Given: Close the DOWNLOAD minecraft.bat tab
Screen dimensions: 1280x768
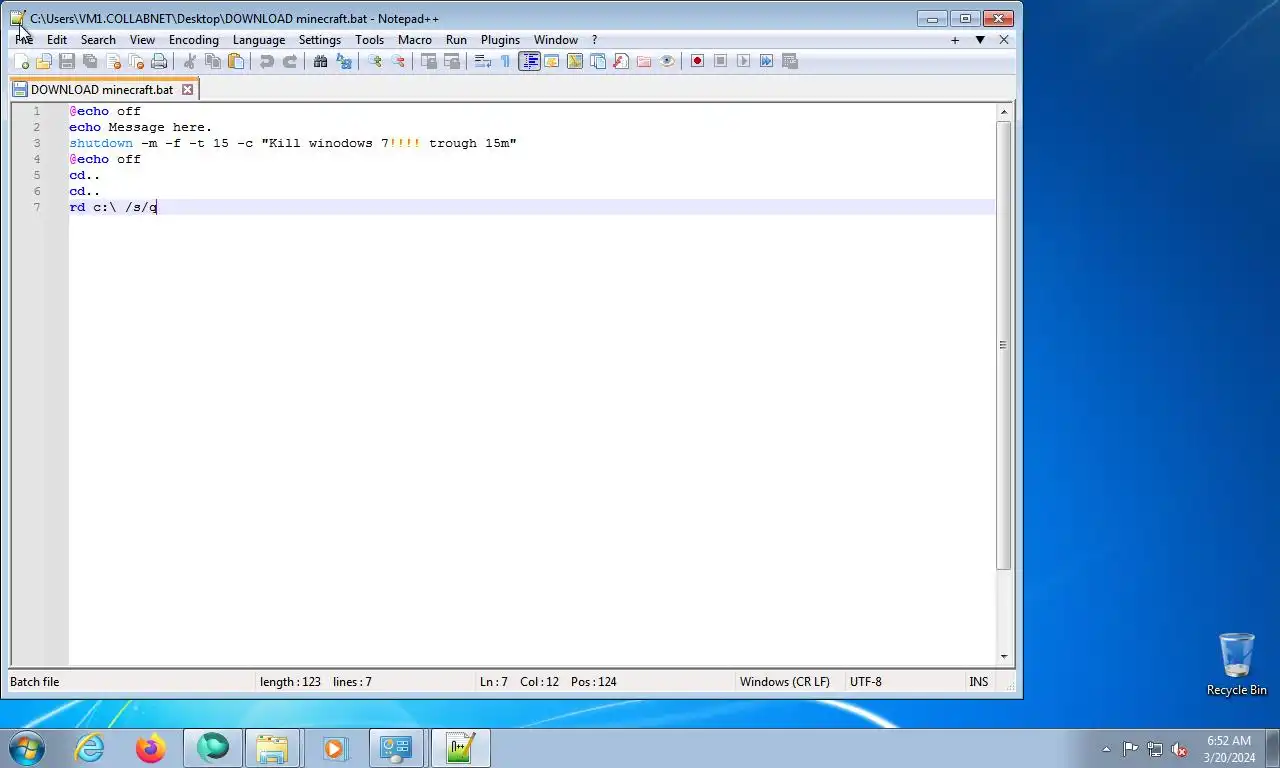Looking at the screenshot, I should pos(187,89).
